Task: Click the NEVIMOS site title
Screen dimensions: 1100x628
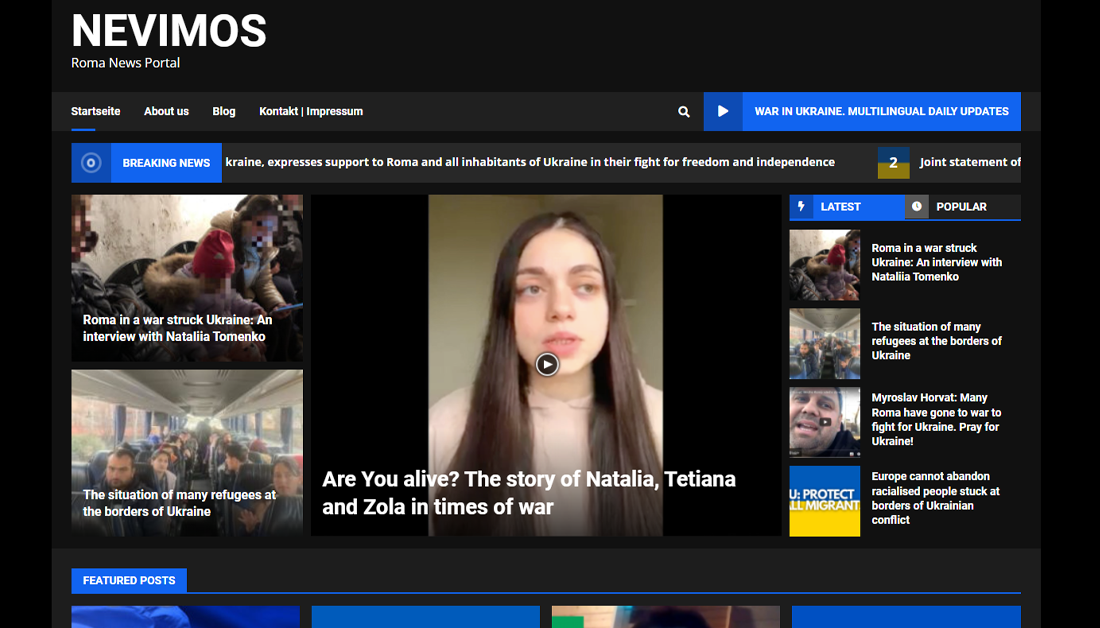Action: click(169, 31)
